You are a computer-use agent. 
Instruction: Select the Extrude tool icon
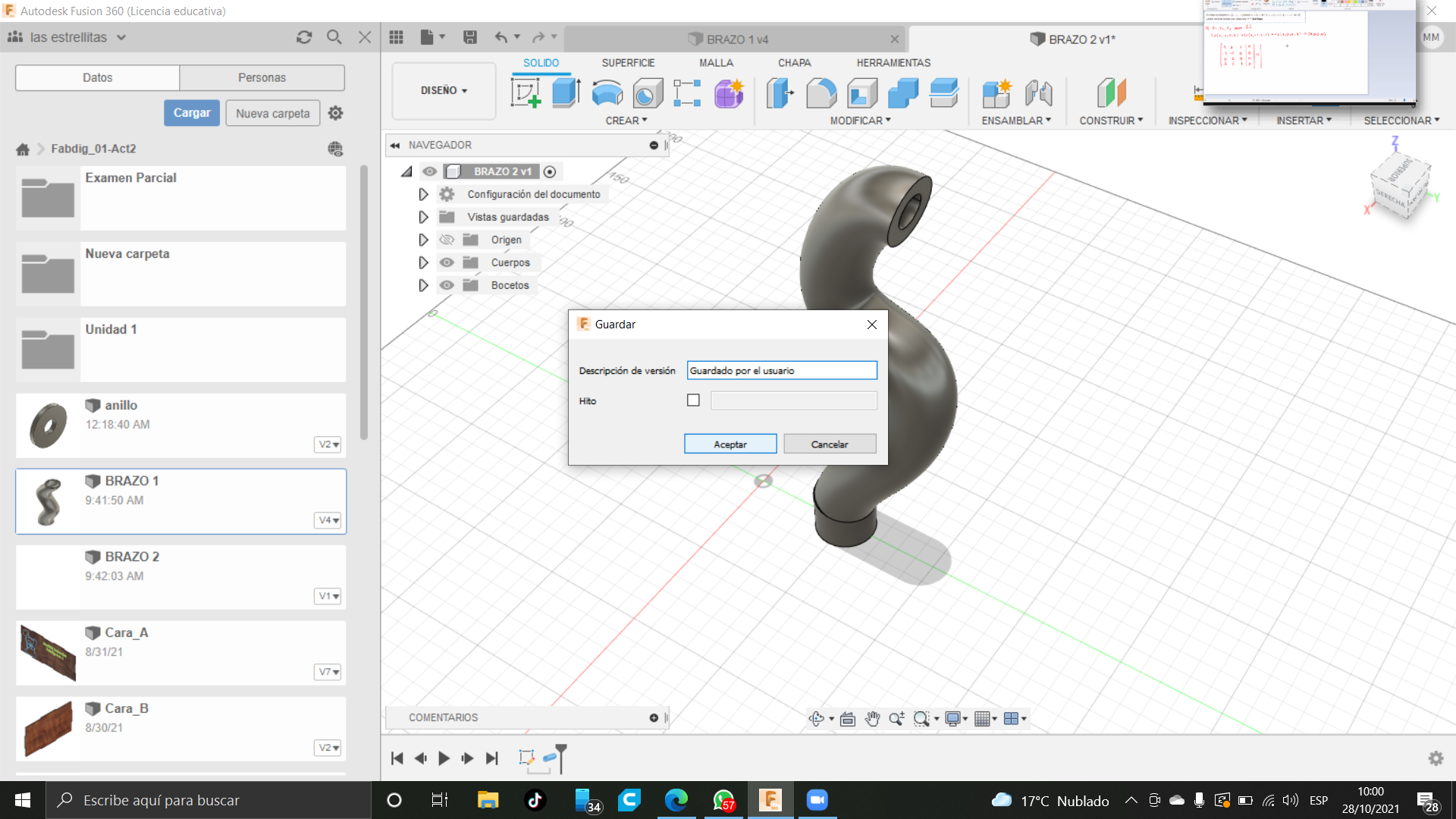tap(566, 93)
